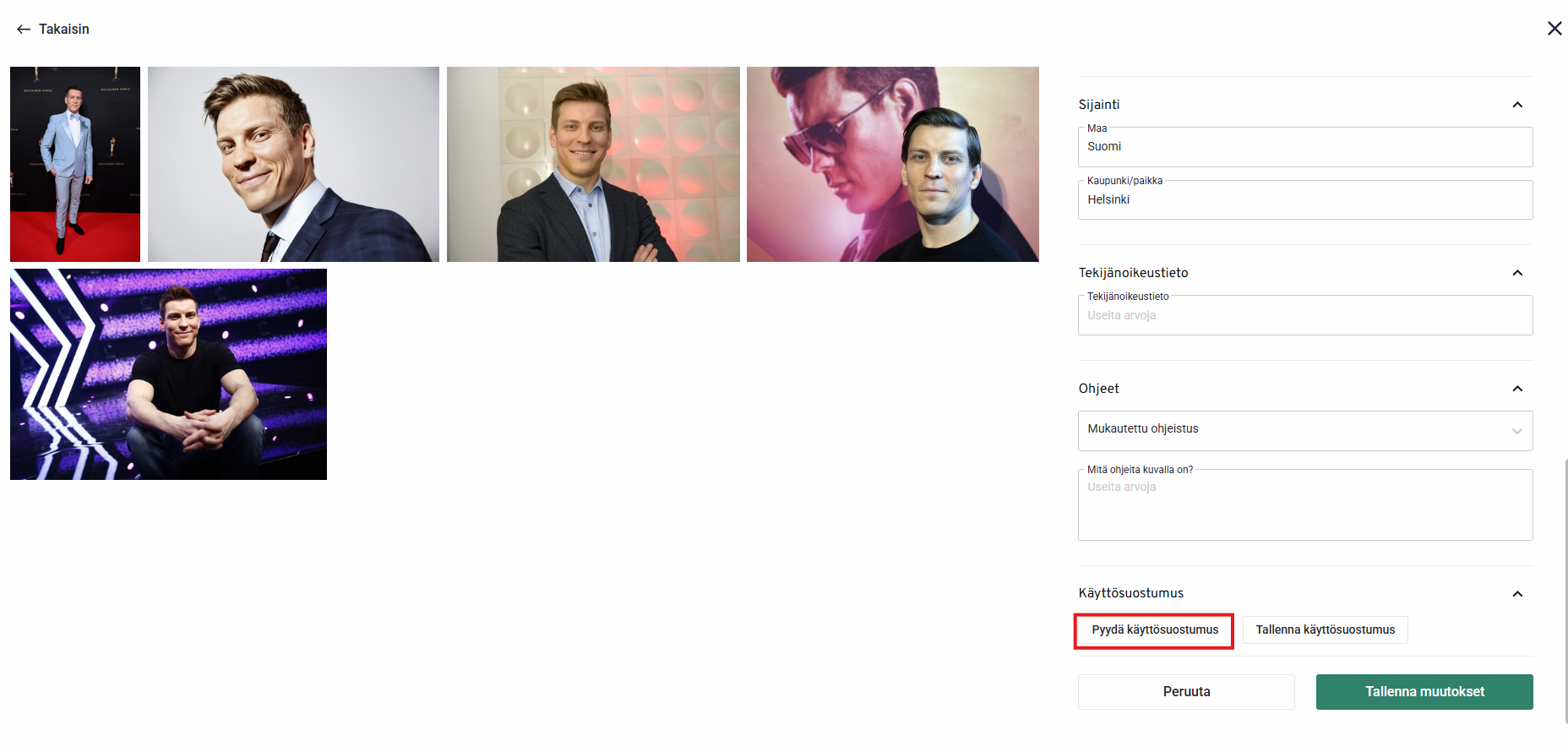Viewport: 1568px width, 752px height.
Task: Edit the Kaupunki/paikka field with Helsinki
Action: tap(1304, 200)
